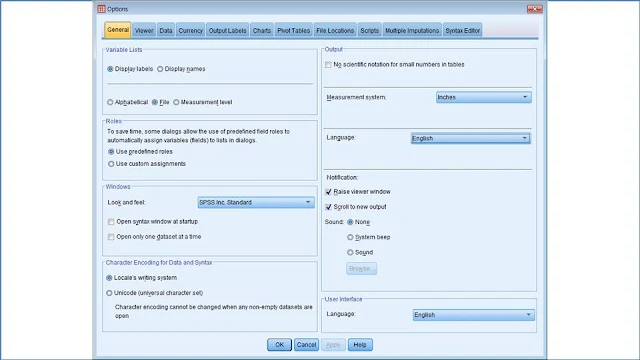
Task: Switch to the Syntax Editor tab
Action: 462,31
